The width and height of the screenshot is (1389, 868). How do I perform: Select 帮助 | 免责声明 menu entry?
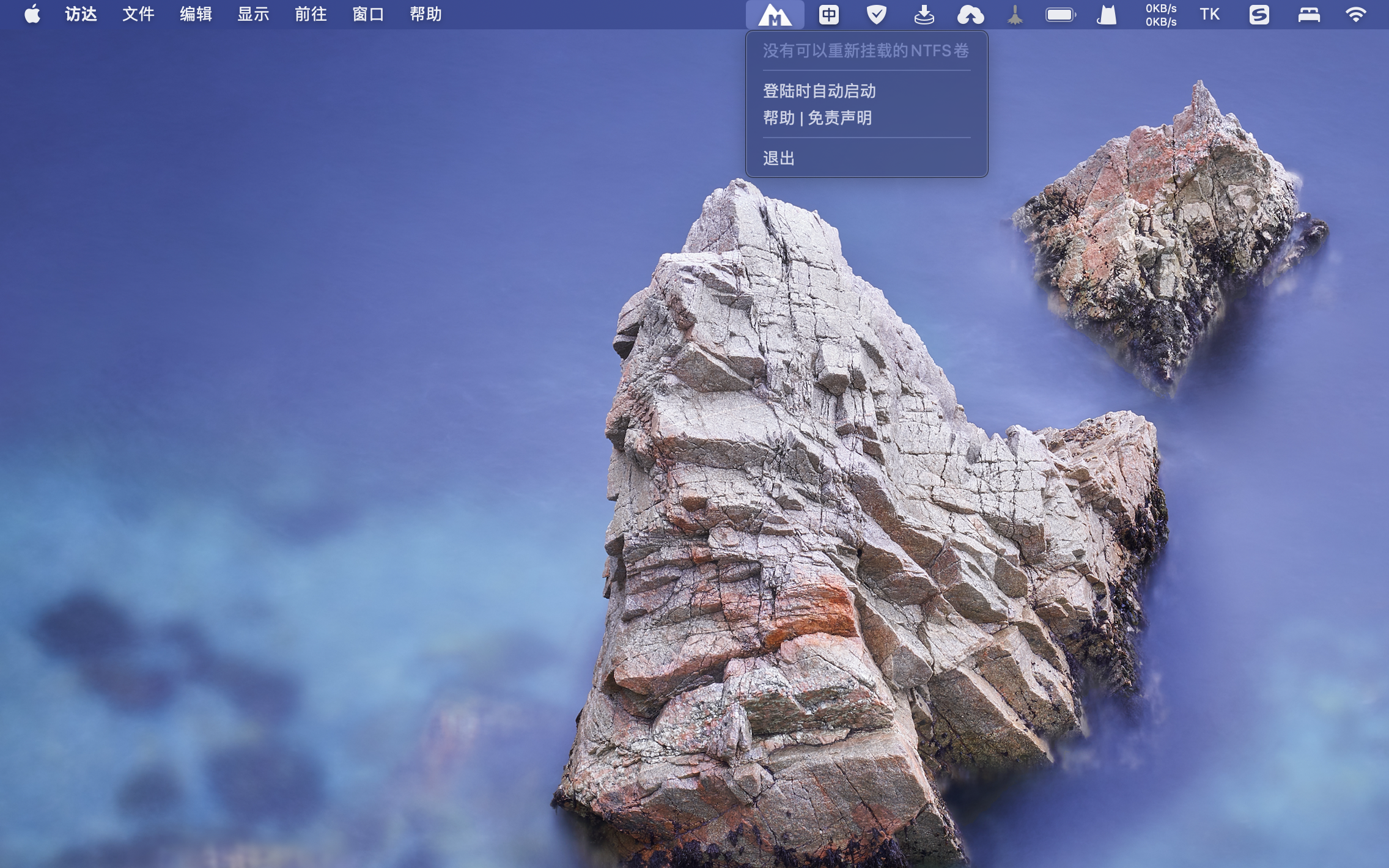866,118
